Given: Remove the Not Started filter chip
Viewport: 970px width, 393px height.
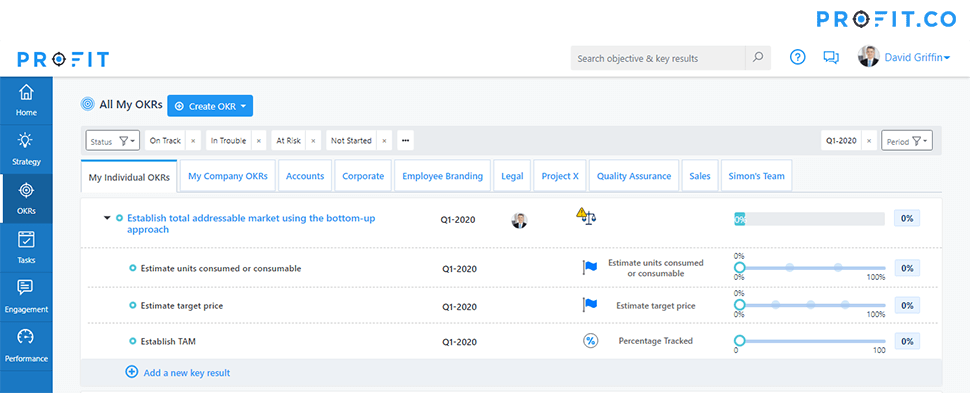Looking at the screenshot, I should pyautogui.click(x=384, y=141).
